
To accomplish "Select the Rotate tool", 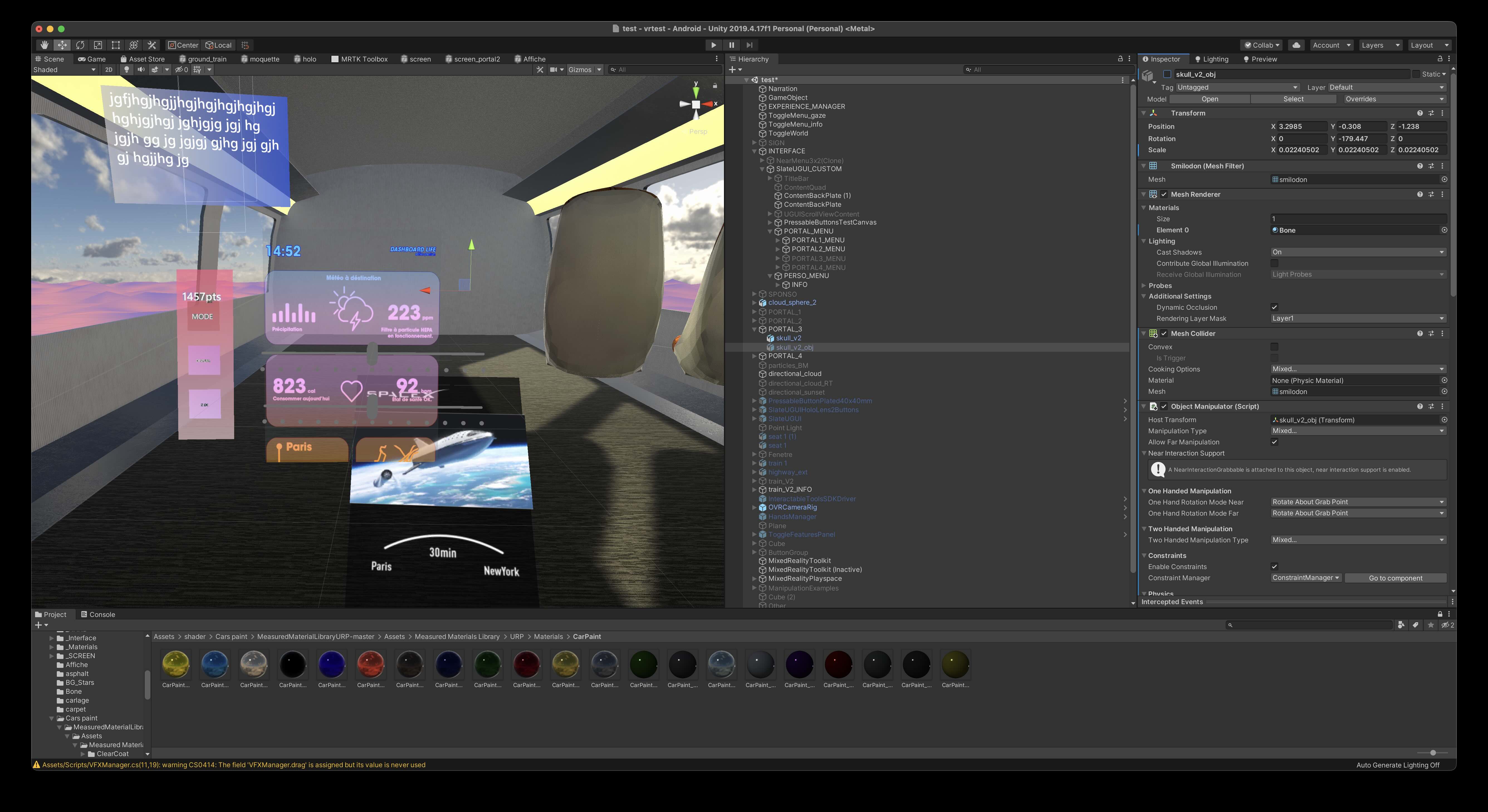I will point(80,45).
